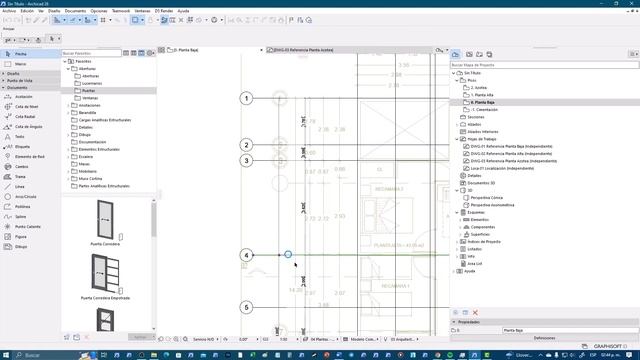Open the Edición menu

point(27,11)
